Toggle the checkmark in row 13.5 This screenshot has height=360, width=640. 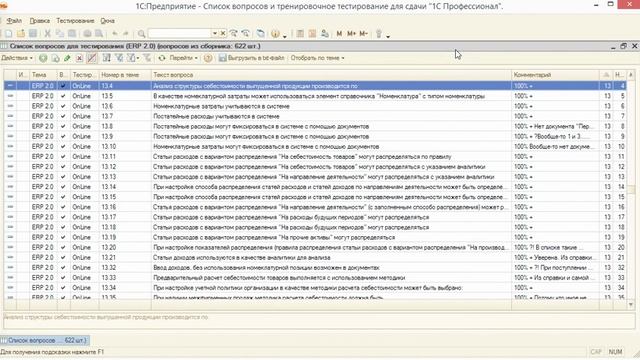63,96
